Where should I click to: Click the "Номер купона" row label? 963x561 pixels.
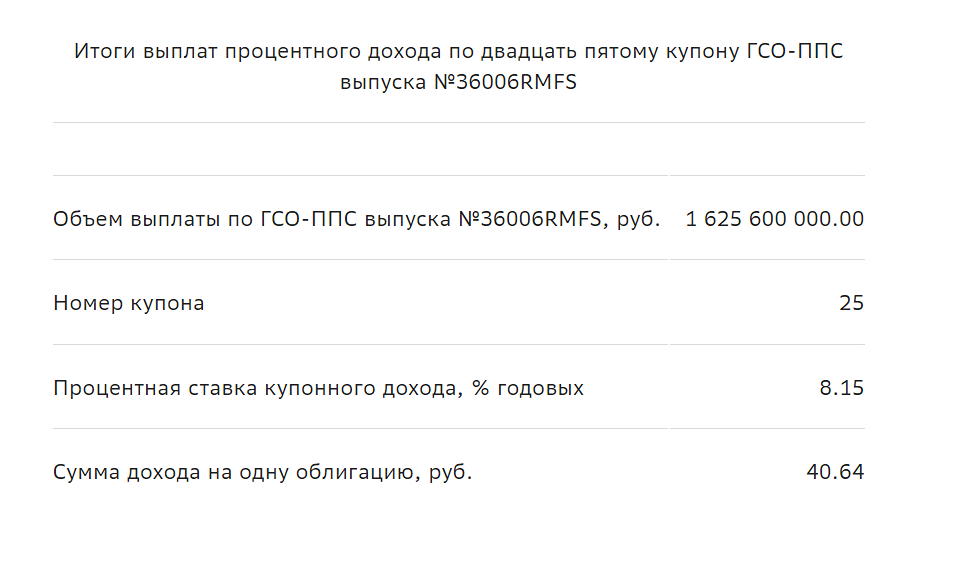128,303
